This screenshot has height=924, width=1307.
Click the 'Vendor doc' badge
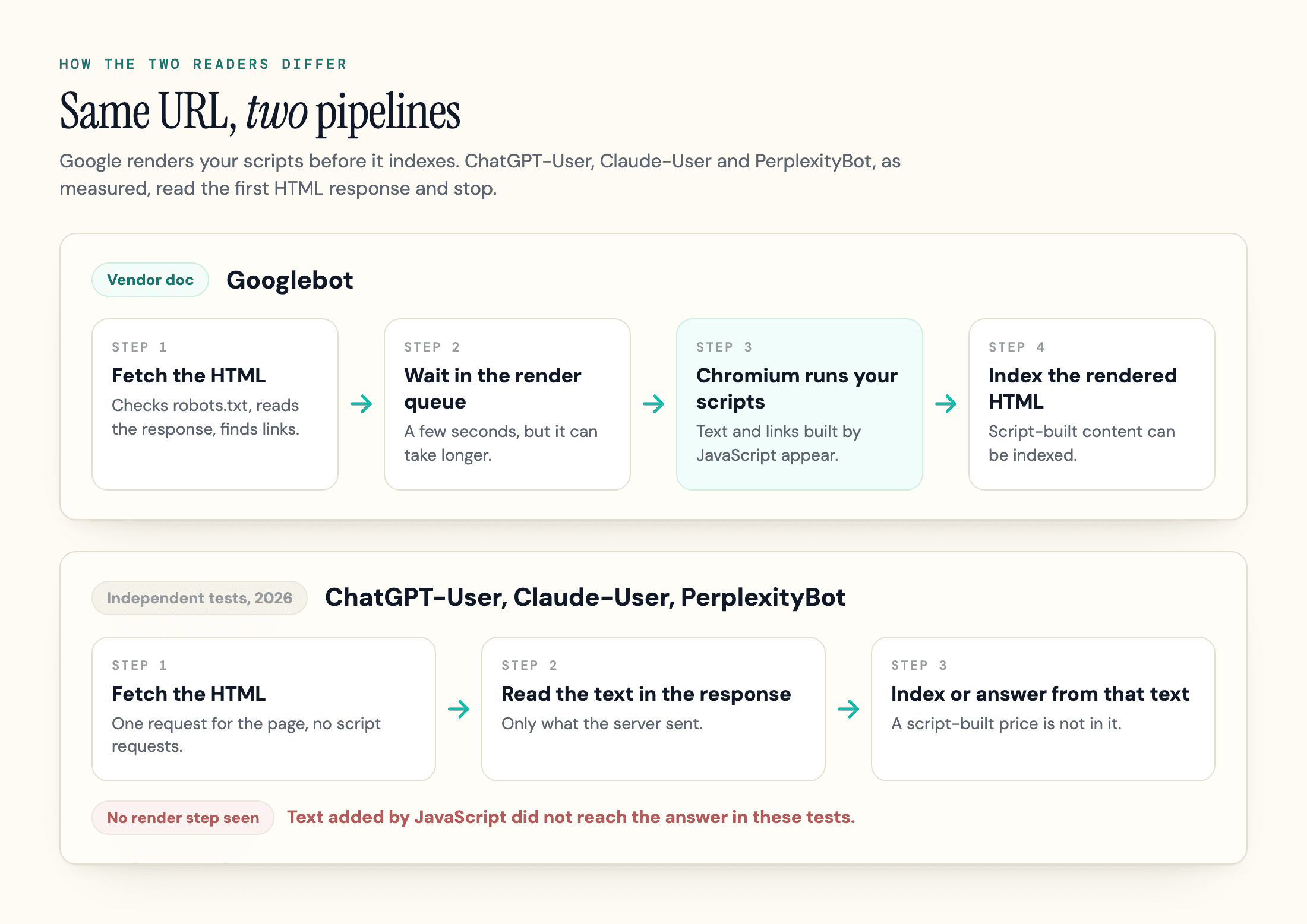coord(150,280)
